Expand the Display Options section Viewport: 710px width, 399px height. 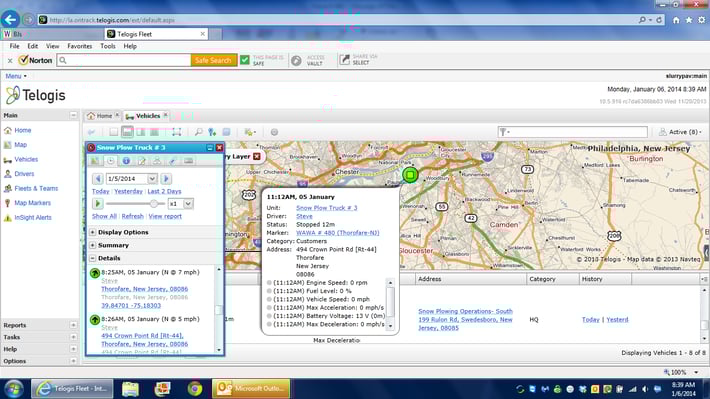[x=92, y=232]
